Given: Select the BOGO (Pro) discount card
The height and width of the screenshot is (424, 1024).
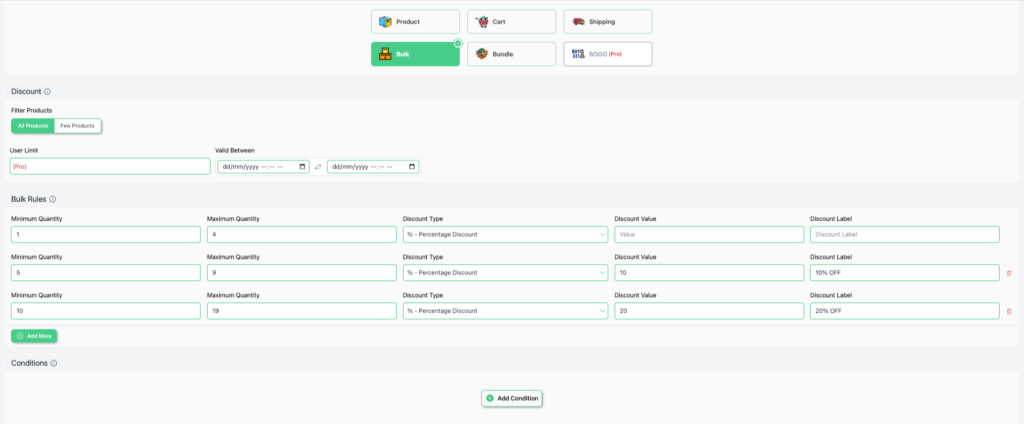Looking at the screenshot, I should (607, 54).
